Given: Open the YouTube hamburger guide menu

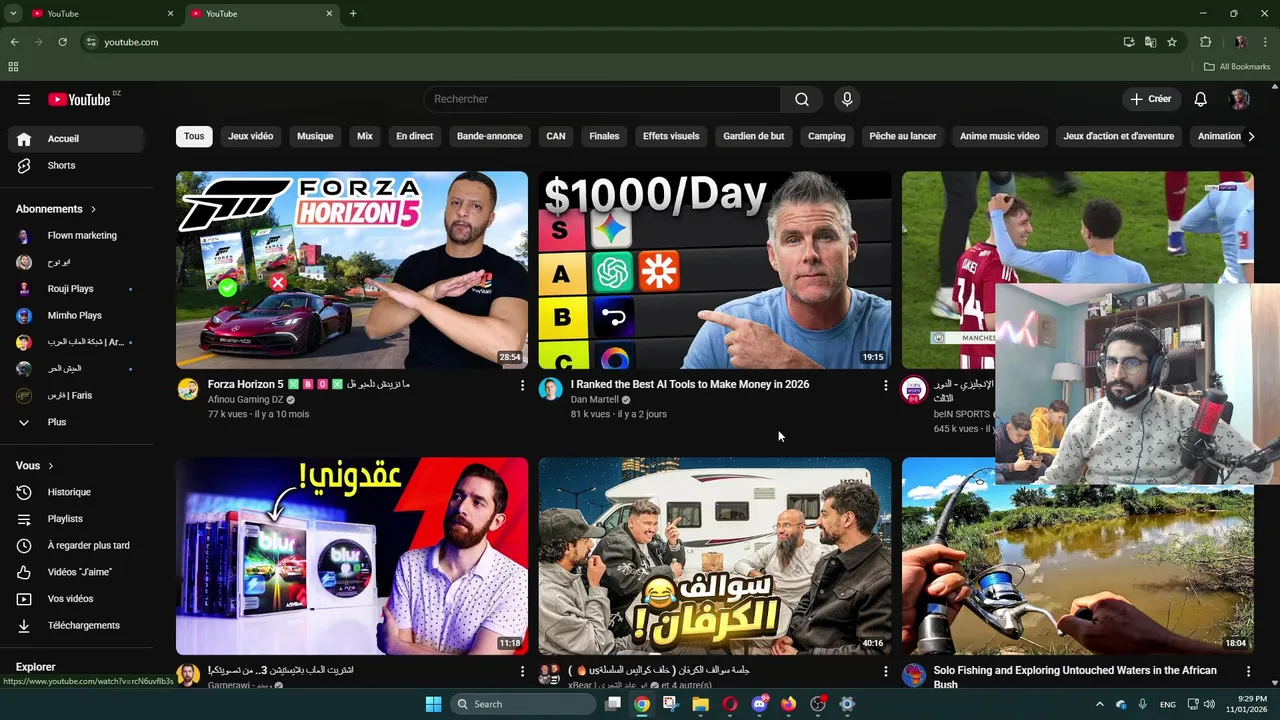Looking at the screenshot, I should [24, 99].
